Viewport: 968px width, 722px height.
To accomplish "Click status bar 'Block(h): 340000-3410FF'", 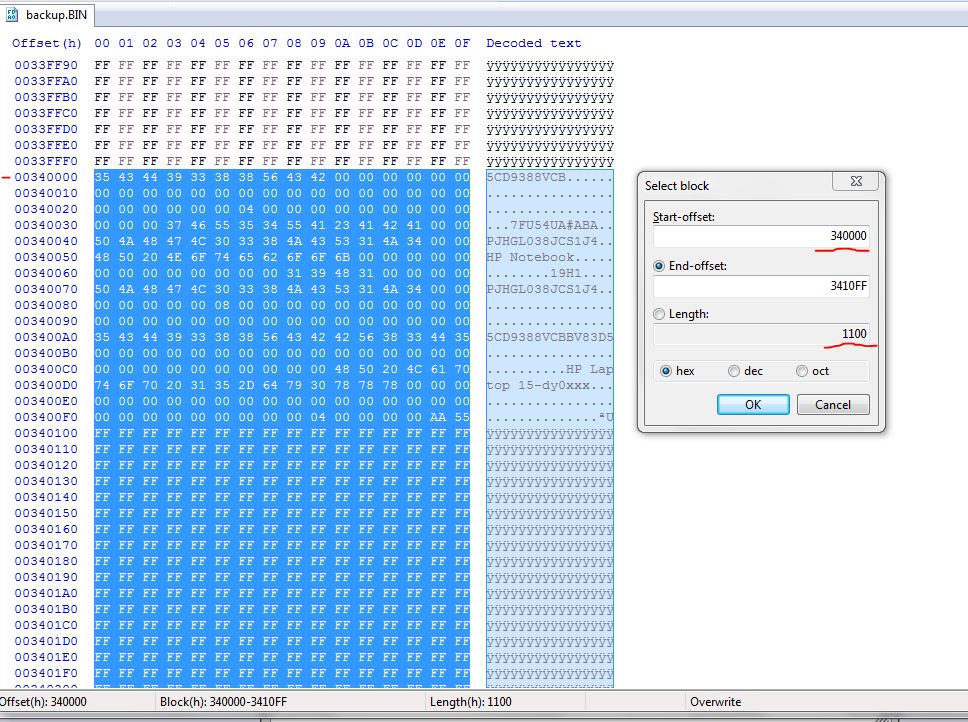I will coord(223,702).
